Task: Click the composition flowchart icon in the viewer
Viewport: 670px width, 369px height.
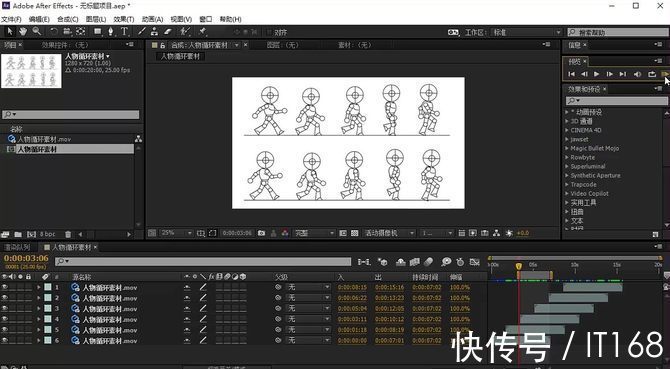Action: click(497, 233)
